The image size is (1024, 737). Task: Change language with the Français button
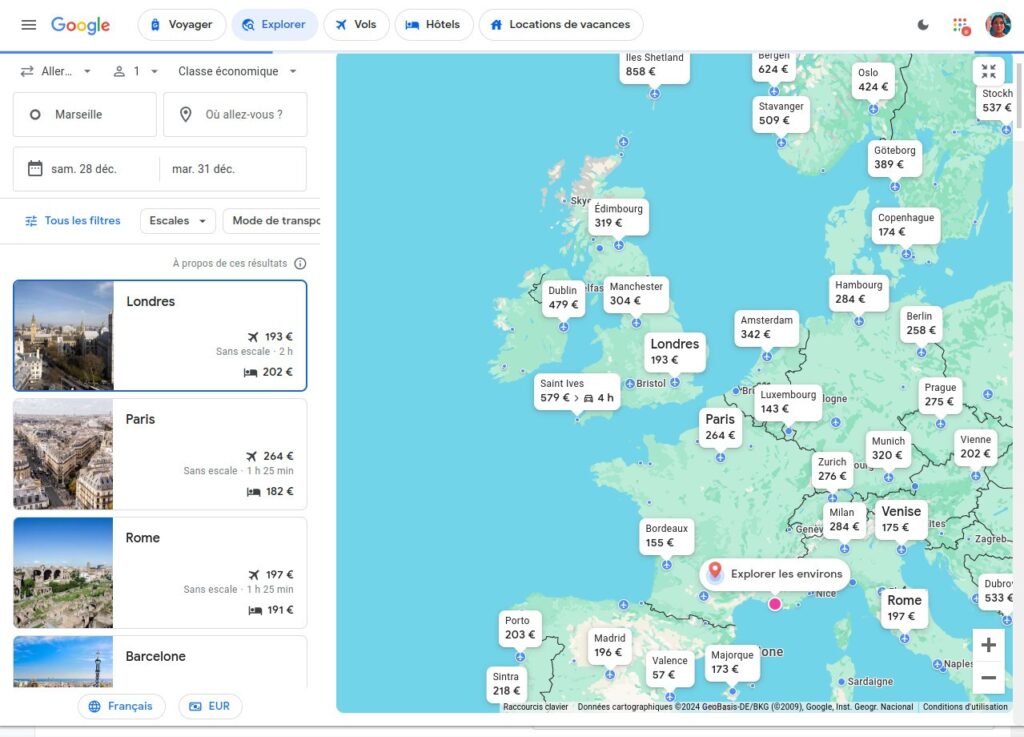click(x=121, y=706)
